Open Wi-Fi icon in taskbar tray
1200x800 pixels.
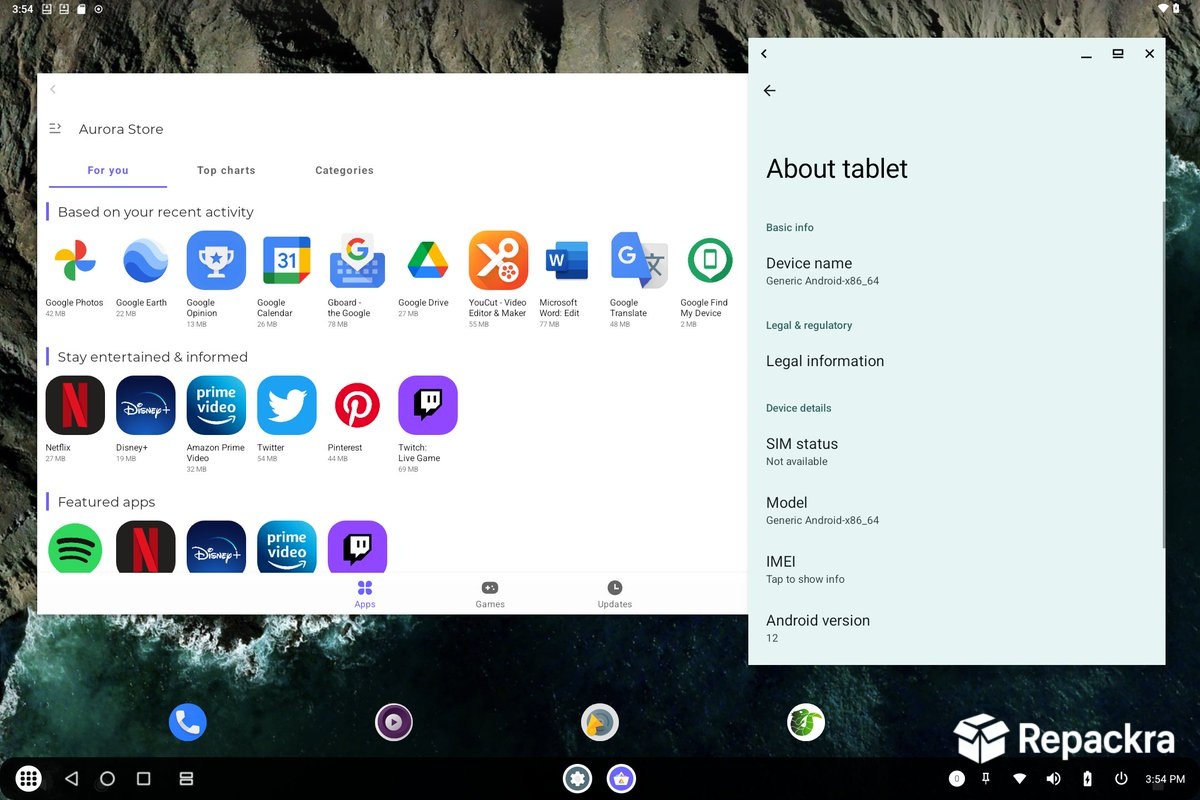click(x=1020, y=779)
